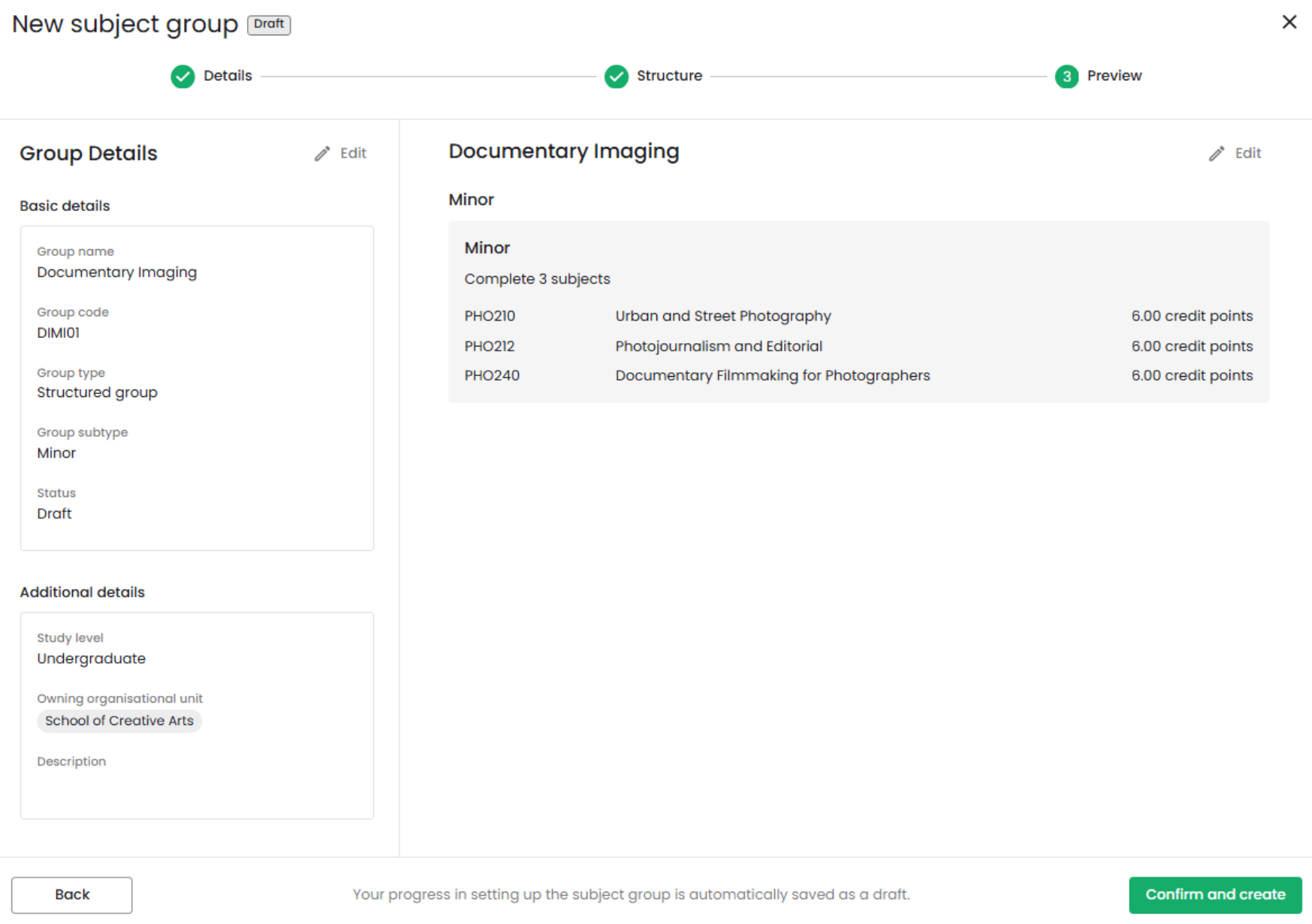Screen dimensions: 1312x924
Task: Click the Additional details section heading
Action: [83, 592]
